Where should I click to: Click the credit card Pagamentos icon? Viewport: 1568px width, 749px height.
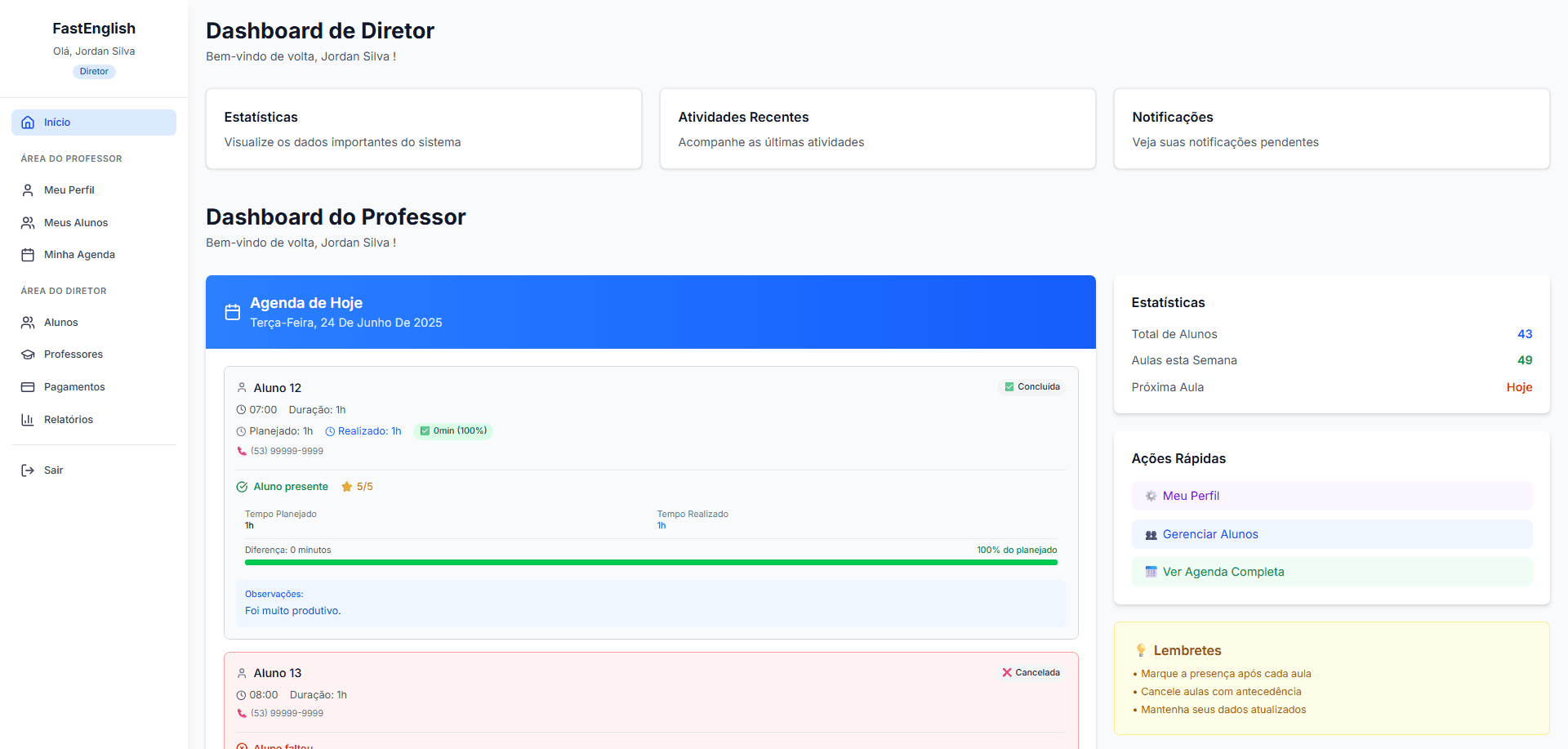coord(28,387)
